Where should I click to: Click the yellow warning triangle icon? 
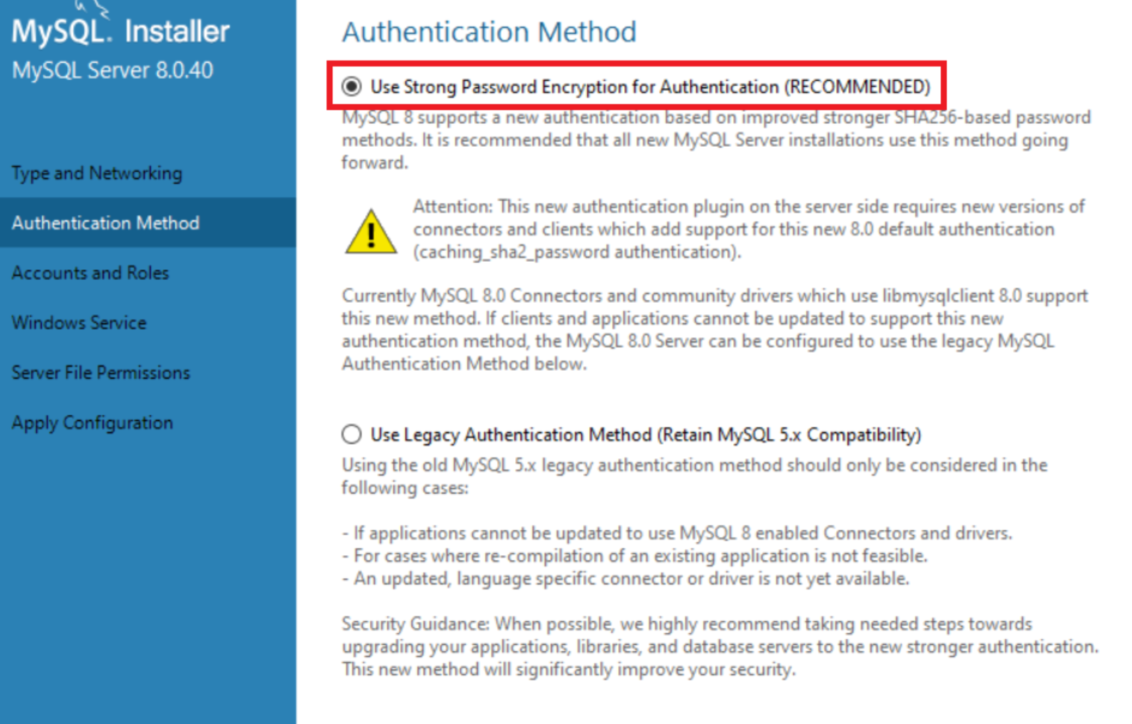coord(371,232)
